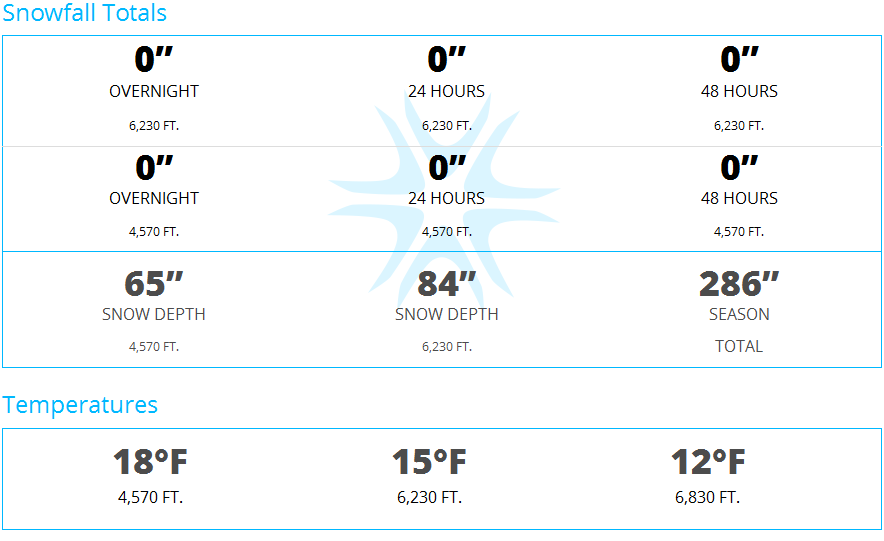The image size is (884, 541).
Task: Click the 12°F temperature reading
Action: point(708,462)
